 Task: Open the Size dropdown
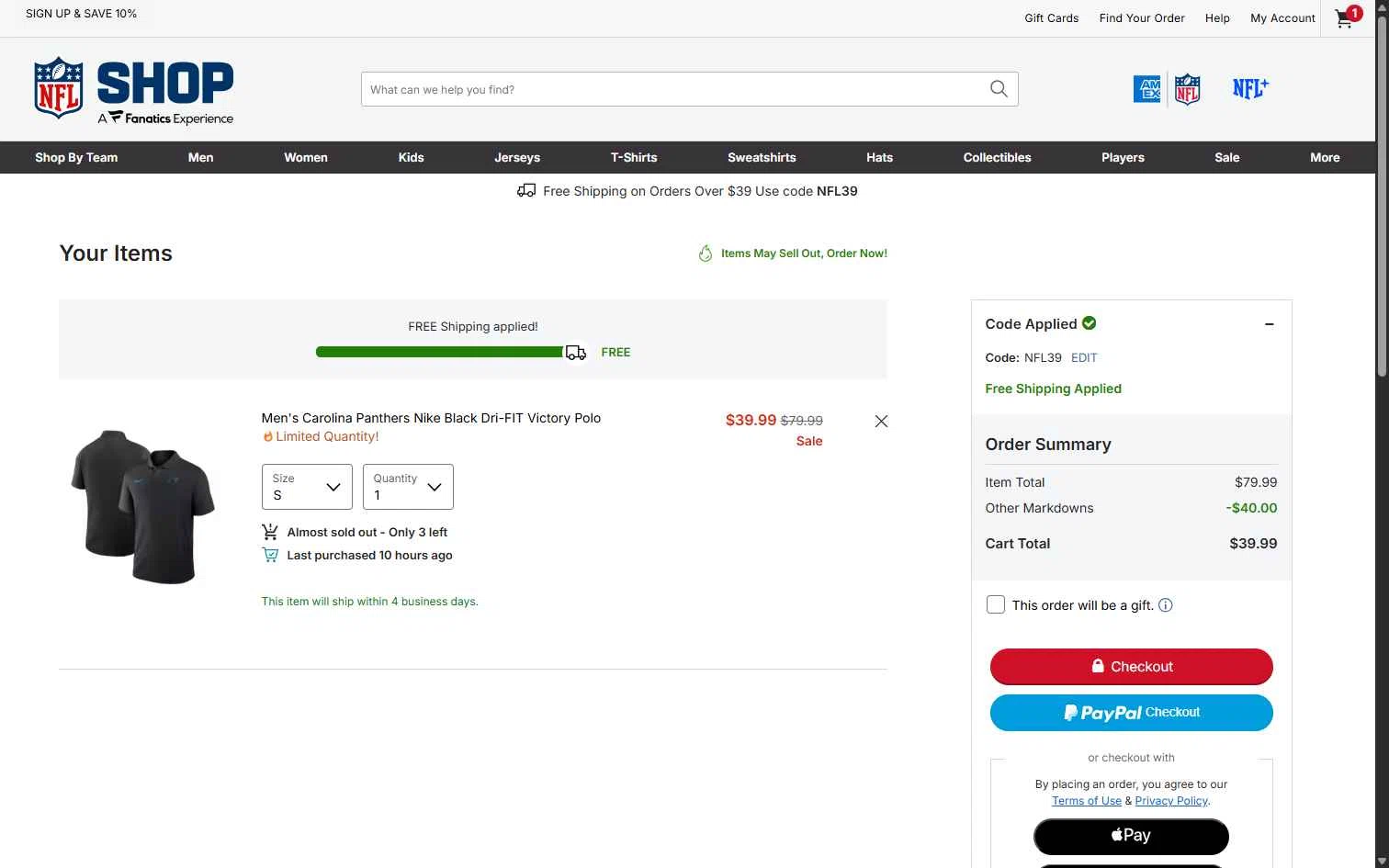(307, 487)
